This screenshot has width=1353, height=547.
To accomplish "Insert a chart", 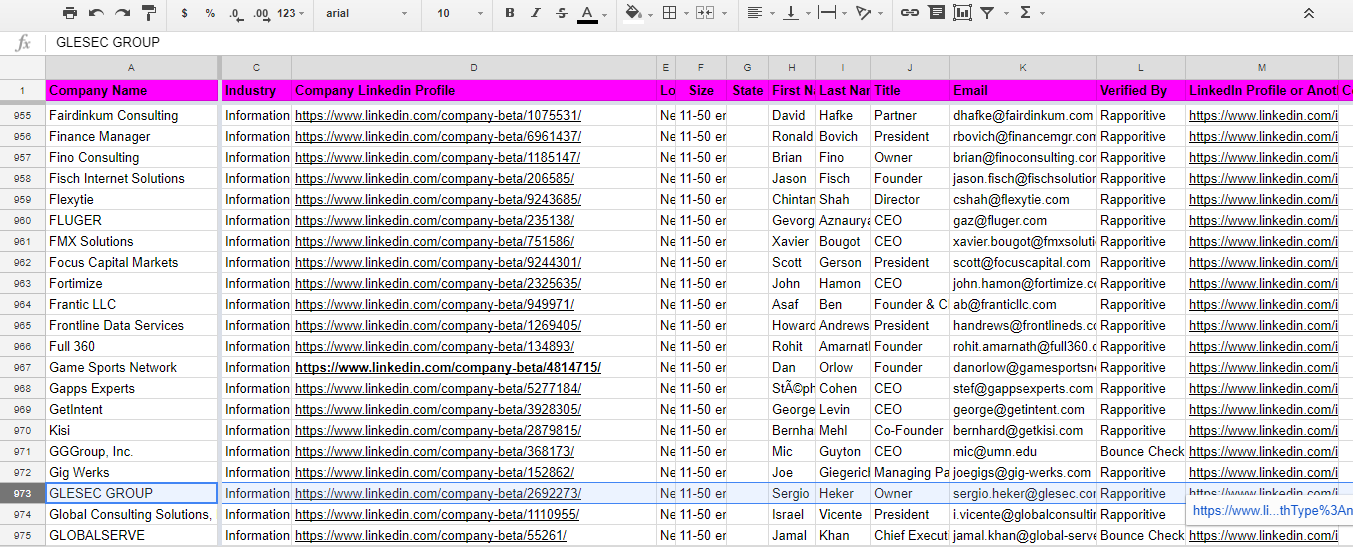I will 962,13.
